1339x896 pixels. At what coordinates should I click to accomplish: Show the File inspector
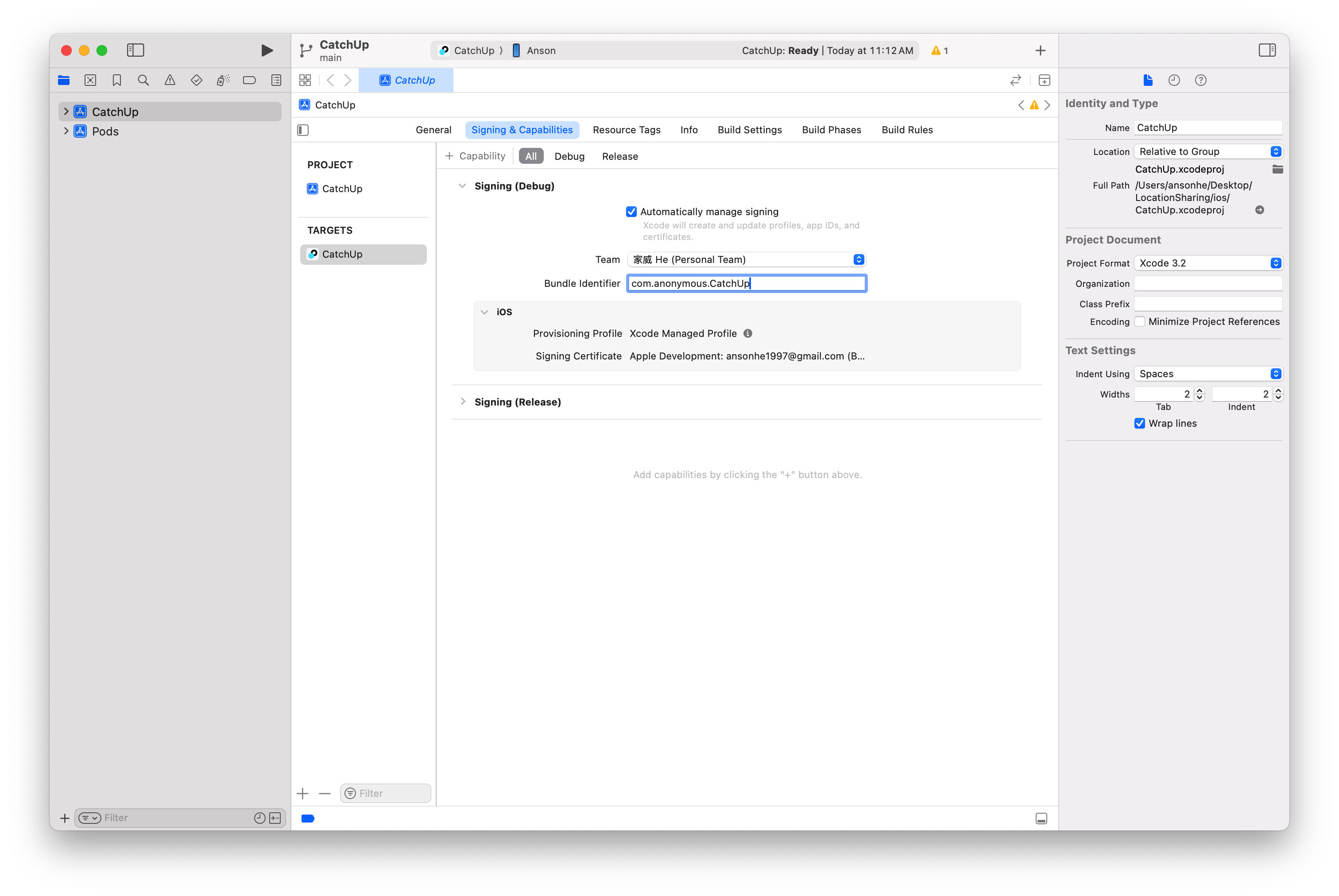[x=1148, y=80]
